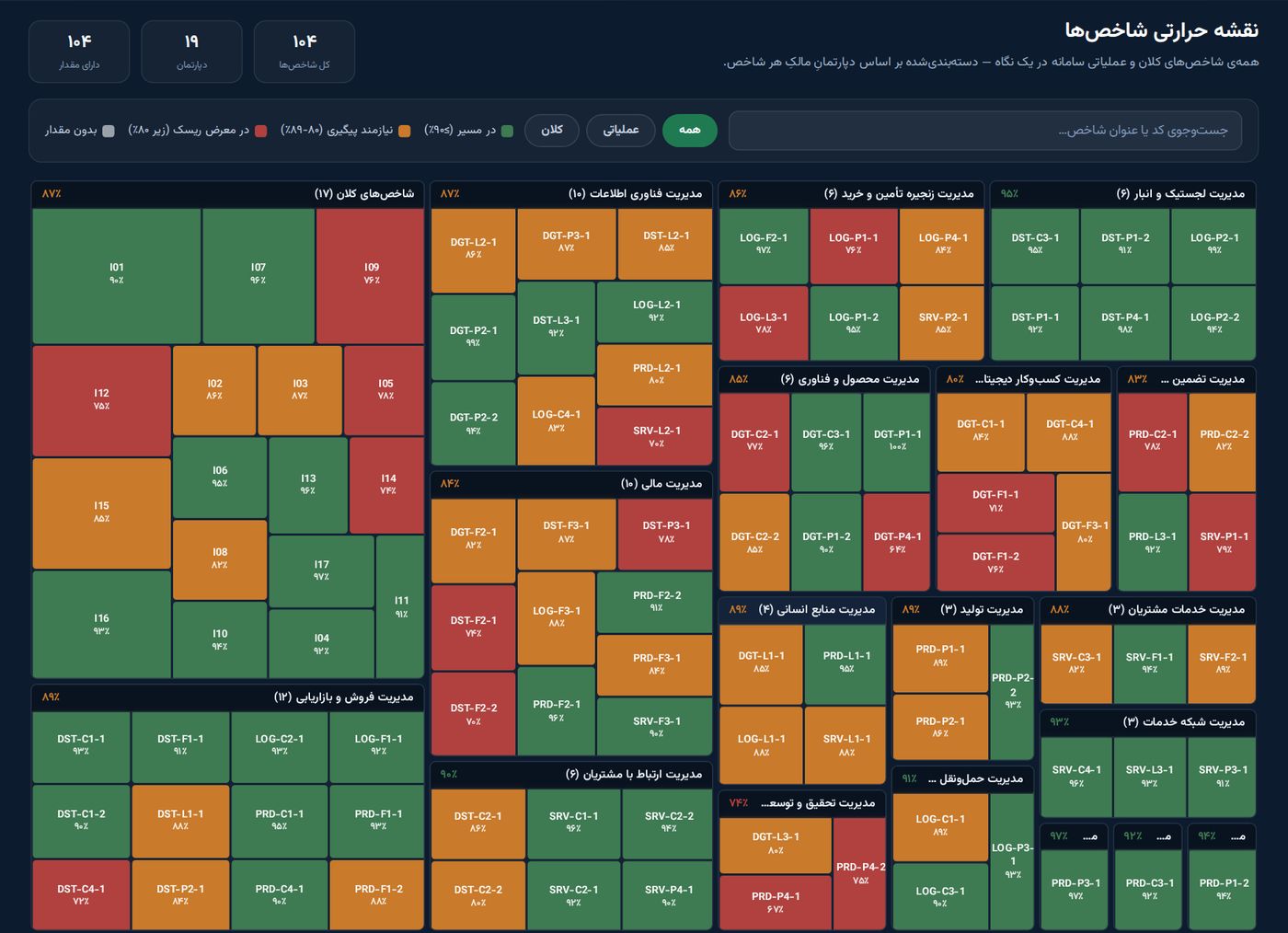The height and width of the screenshot is (933, 1288).
Task: Select the همه filter pill
Action: 690,130
